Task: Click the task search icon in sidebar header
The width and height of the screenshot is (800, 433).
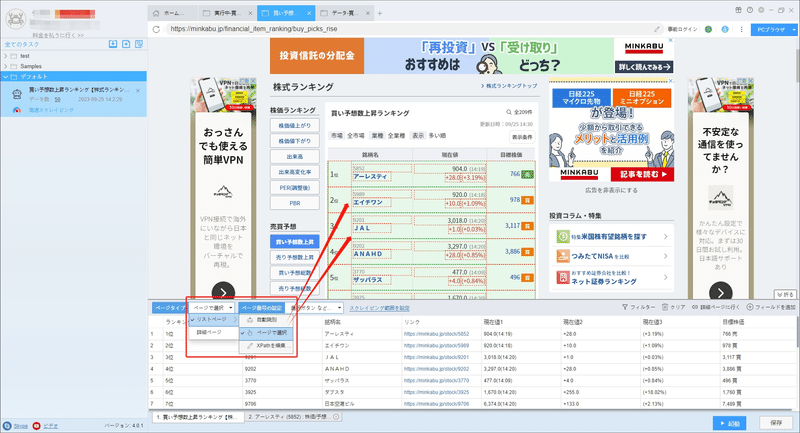Action: tap(139, 44)
